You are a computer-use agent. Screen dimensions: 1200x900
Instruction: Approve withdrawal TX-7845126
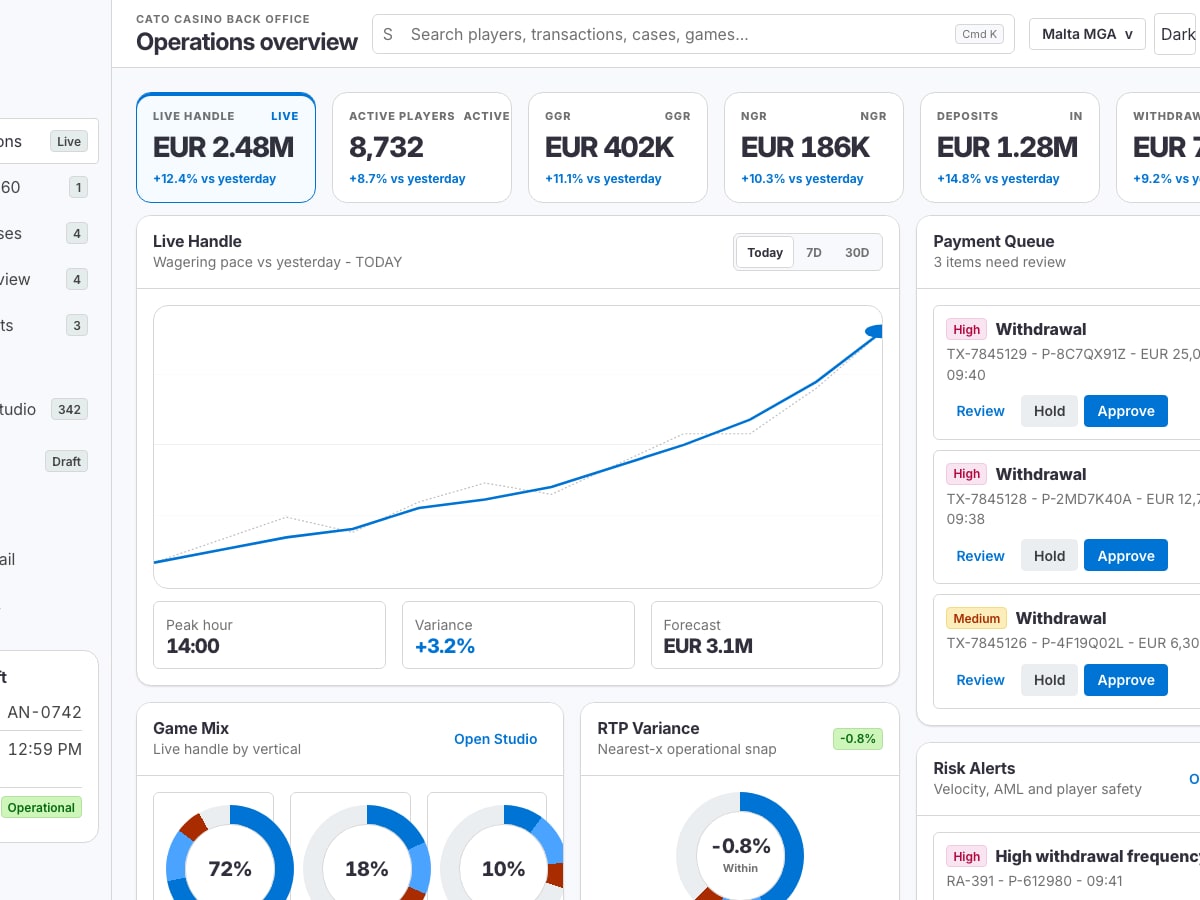tap(1126, 680)
